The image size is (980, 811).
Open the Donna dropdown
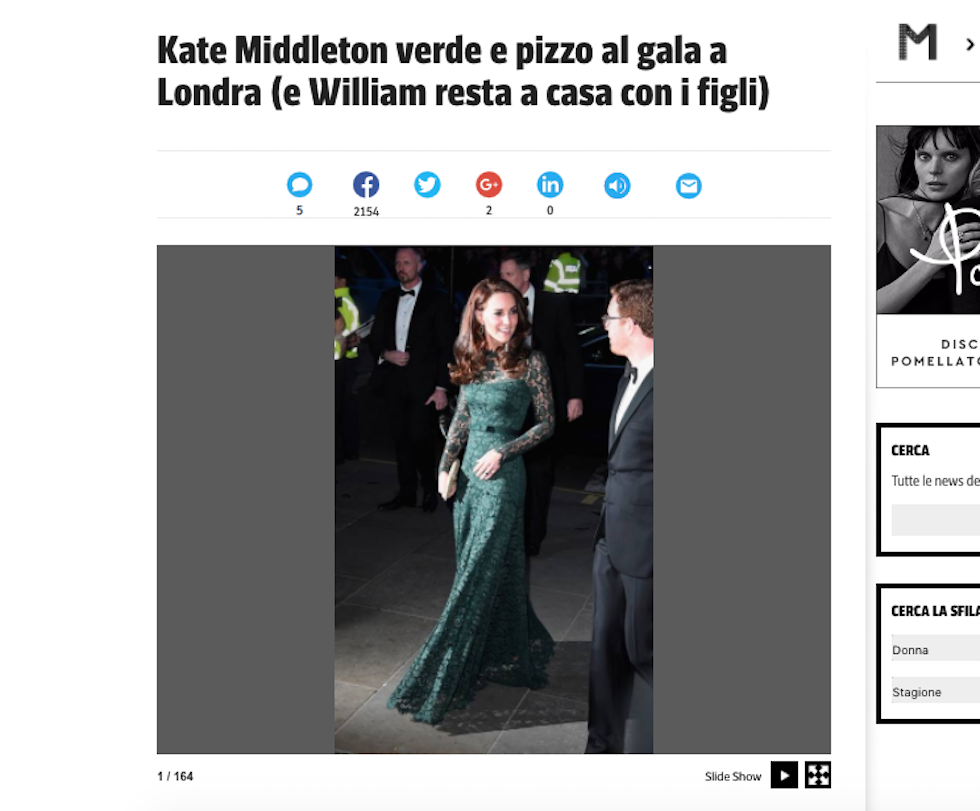click(936, 649)
